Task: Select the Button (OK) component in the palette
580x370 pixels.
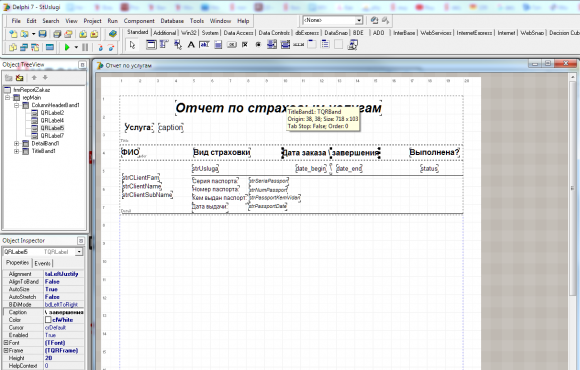Action: [x=232, y=45]
